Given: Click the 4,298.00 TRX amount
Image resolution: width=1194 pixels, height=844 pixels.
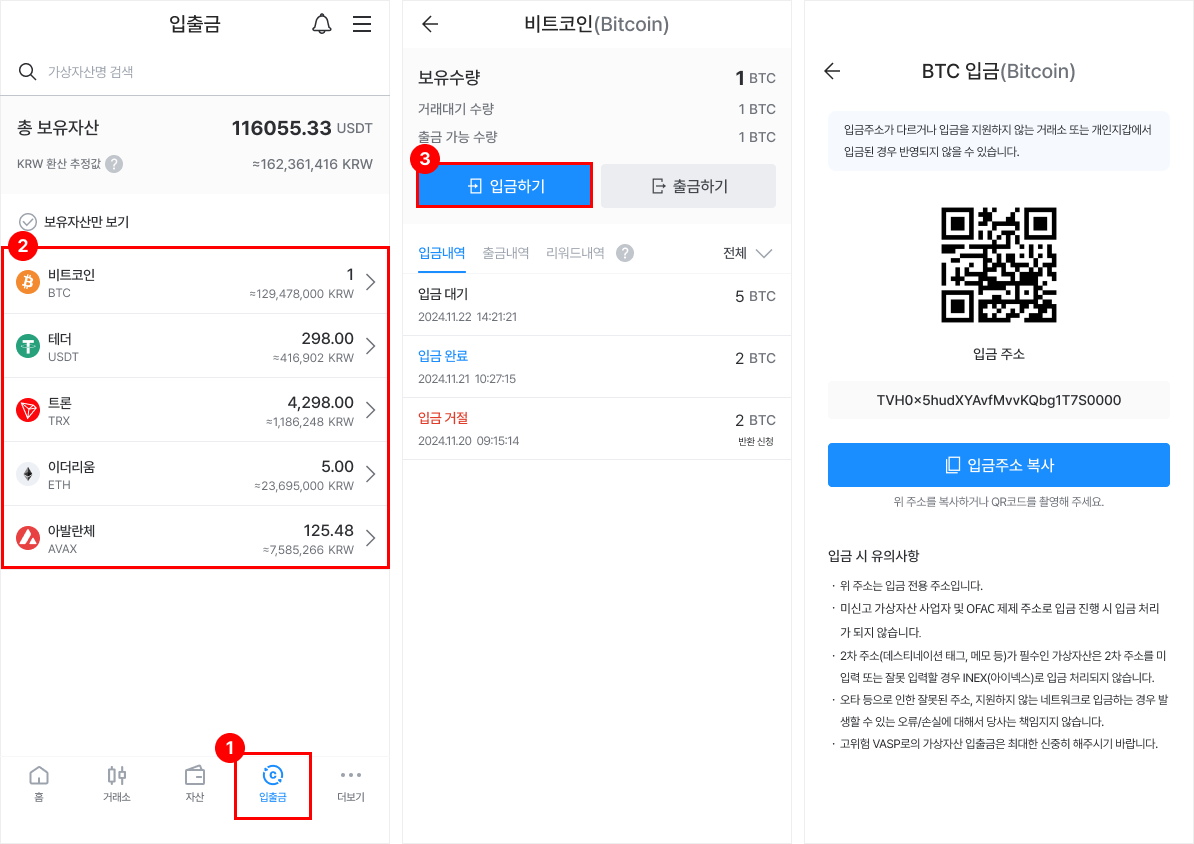Looking at the screenshot, I should point(321,402).
